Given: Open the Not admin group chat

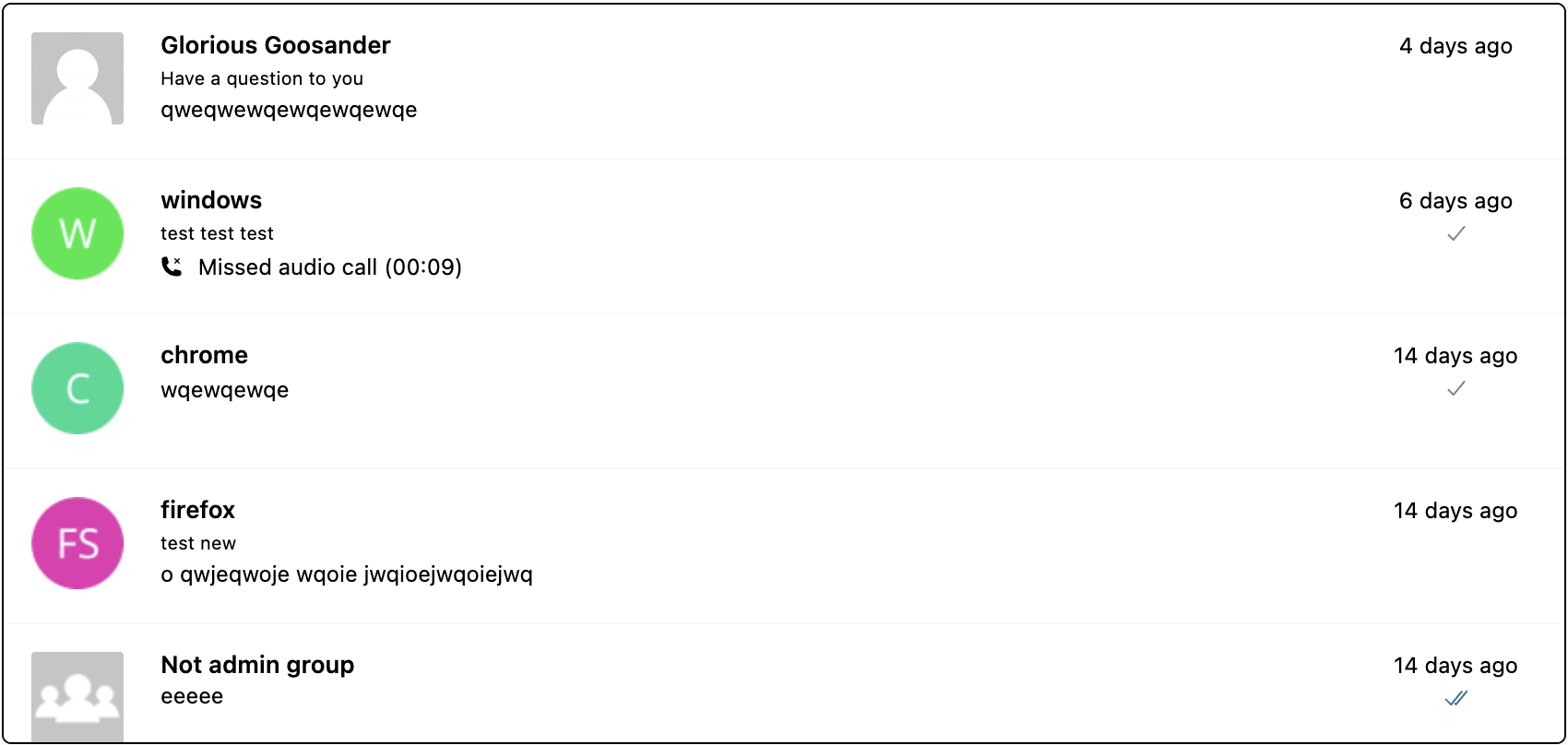Looking at the screenshot, I should (x=257, y=665).
